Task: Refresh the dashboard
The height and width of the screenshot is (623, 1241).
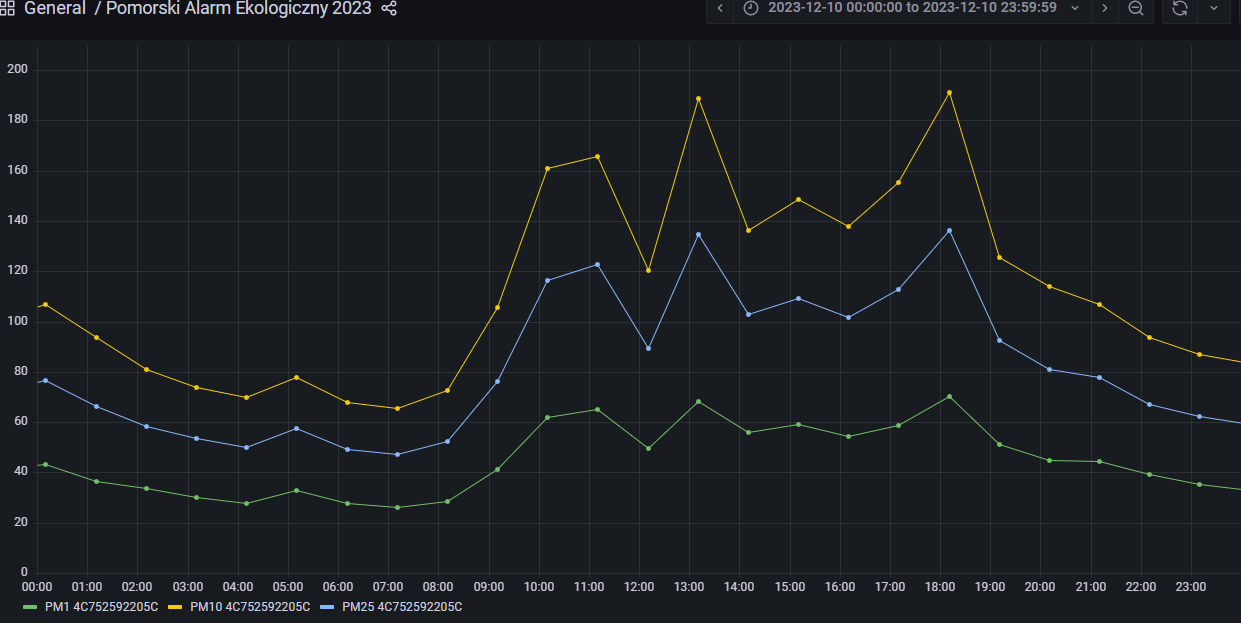Action: [1179, 8]
